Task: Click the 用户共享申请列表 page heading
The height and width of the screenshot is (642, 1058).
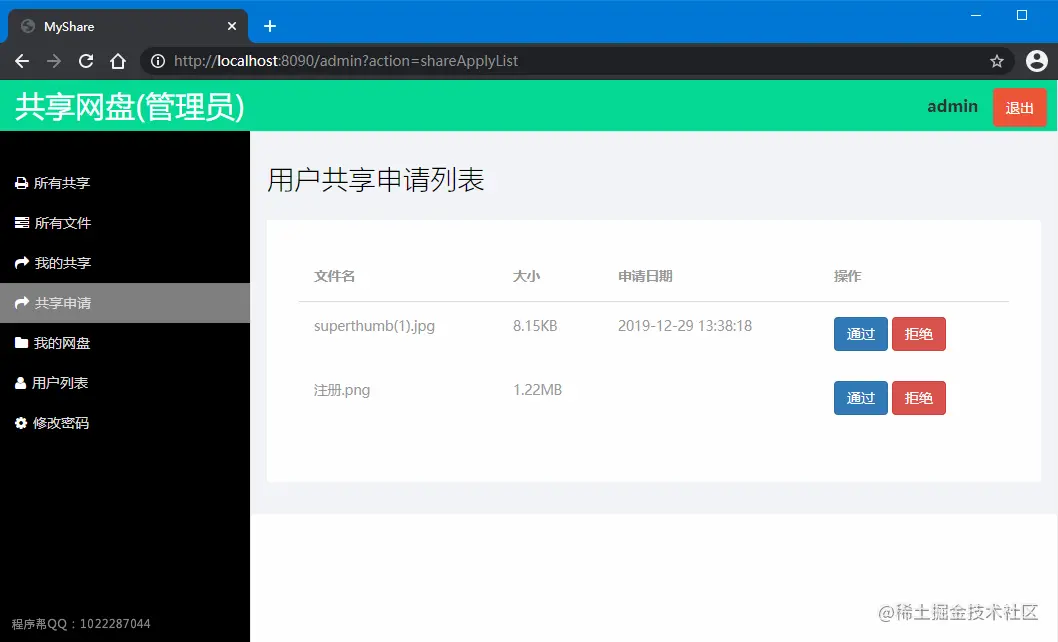Action: (x=376, y=180)
